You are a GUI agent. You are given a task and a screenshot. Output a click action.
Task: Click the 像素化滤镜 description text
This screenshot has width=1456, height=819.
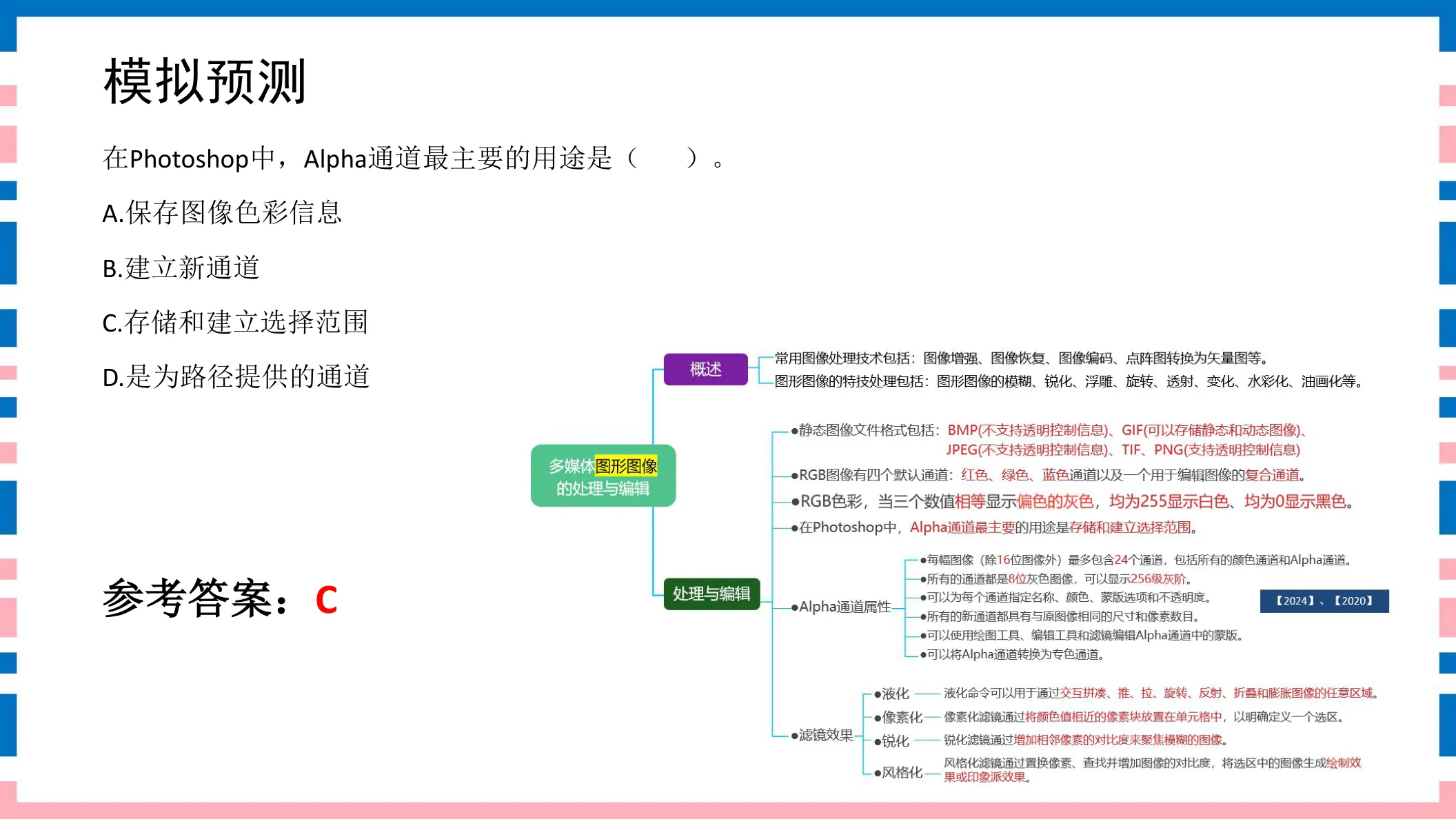tap(1144, 717)
